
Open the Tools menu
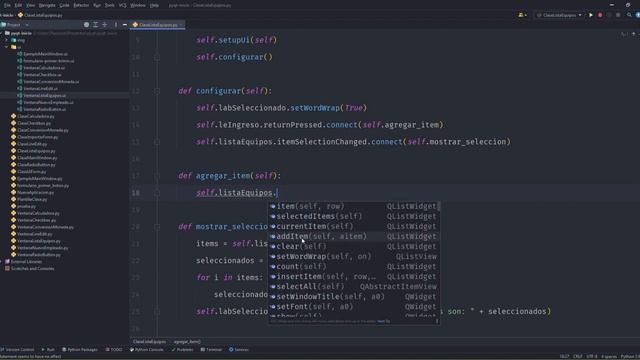[110, 5]
